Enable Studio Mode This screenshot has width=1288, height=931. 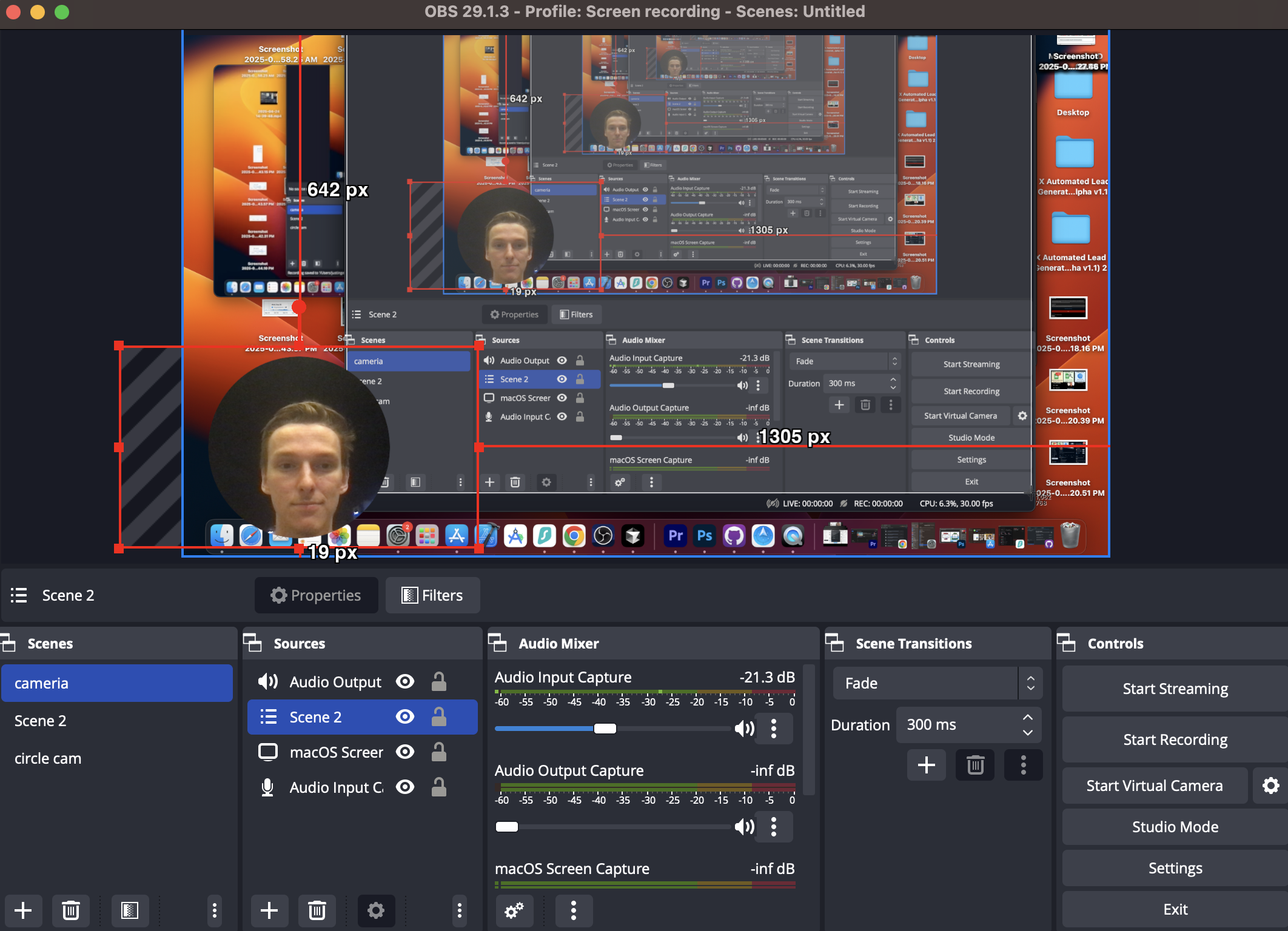(x=1175, y=827)
